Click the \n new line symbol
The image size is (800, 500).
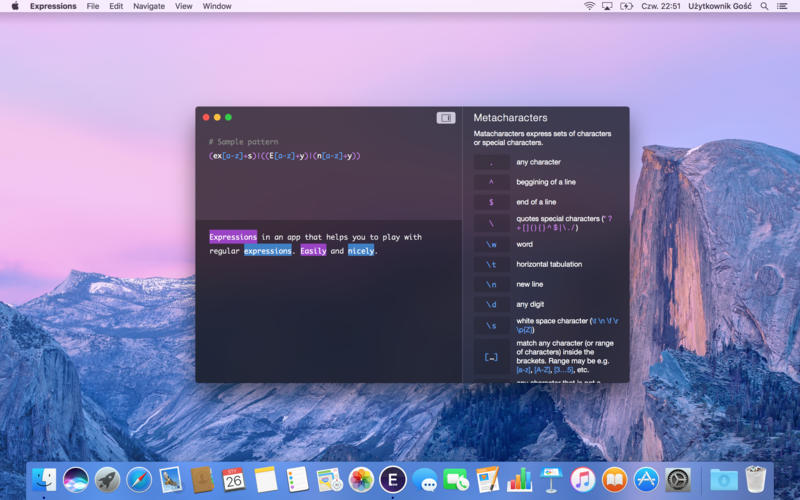(491, 284)
